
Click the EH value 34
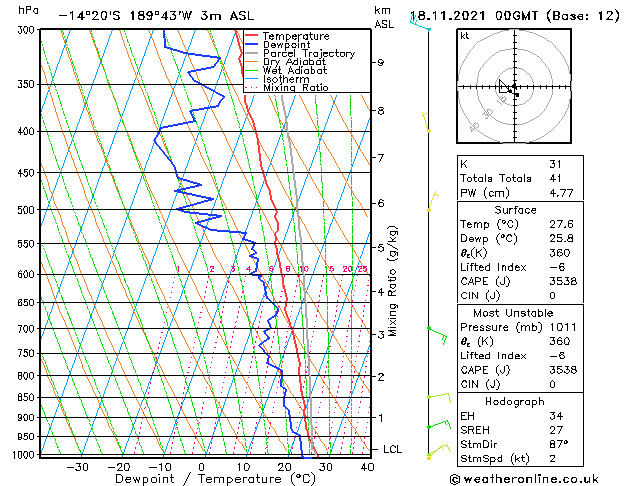556,416
